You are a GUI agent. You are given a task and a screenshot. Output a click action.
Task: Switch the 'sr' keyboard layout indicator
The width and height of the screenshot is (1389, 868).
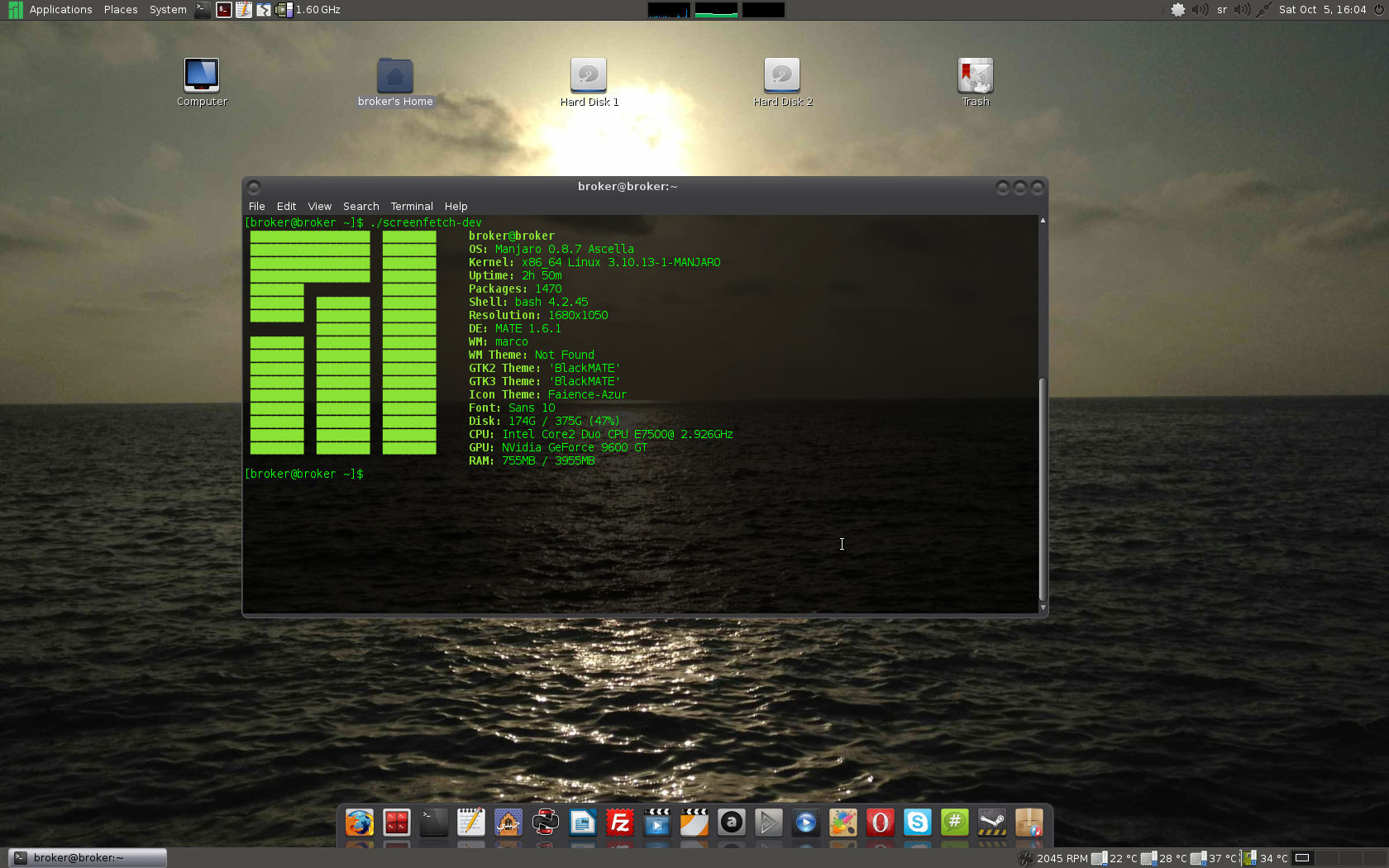click(x=1222, y=10)
